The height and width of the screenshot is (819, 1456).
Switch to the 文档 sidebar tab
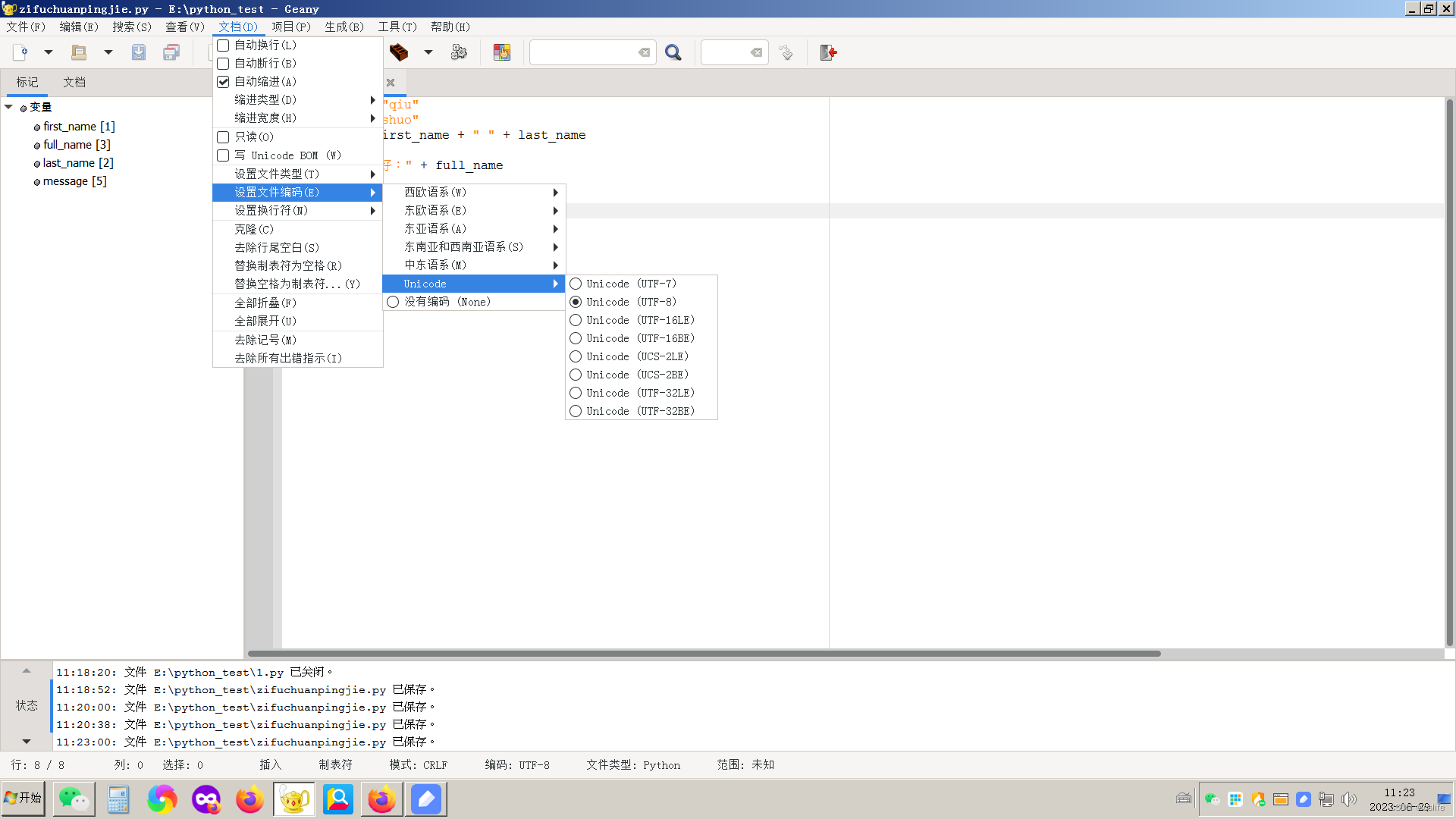pos(74,82)
